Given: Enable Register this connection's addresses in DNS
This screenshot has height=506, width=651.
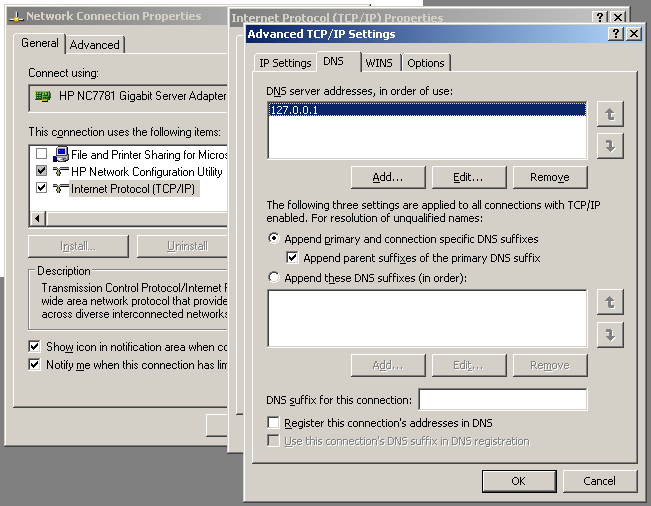Looking at the screenshot, I should 274,423.
